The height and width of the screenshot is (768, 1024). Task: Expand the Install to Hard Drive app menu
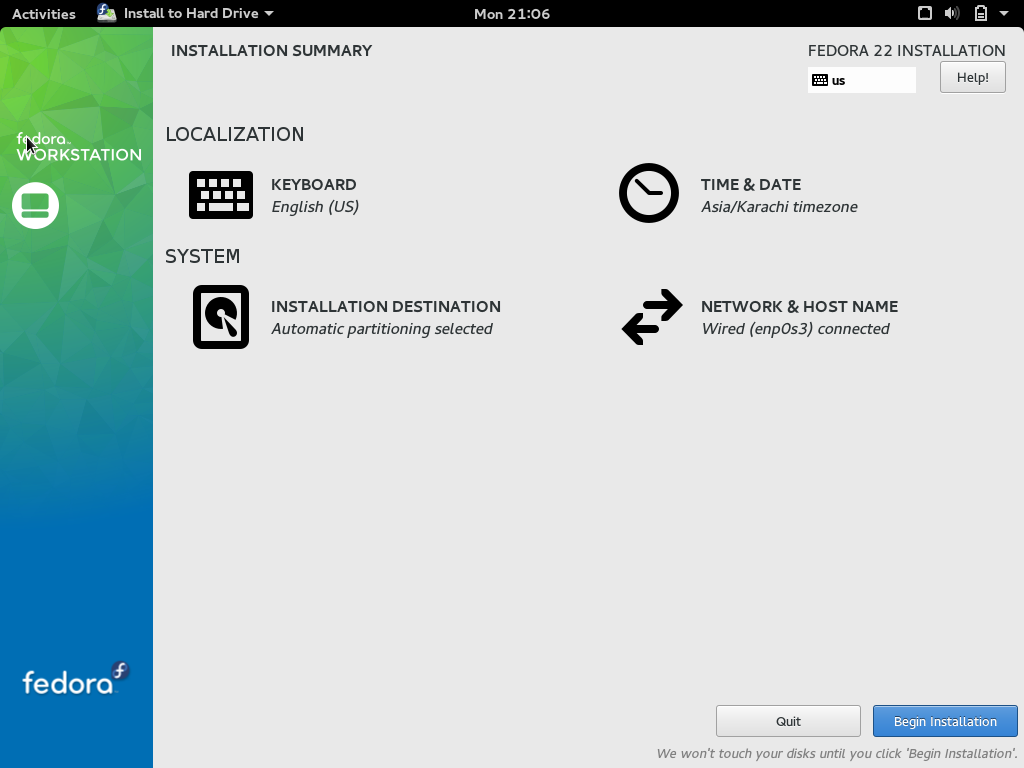[185, 13]
